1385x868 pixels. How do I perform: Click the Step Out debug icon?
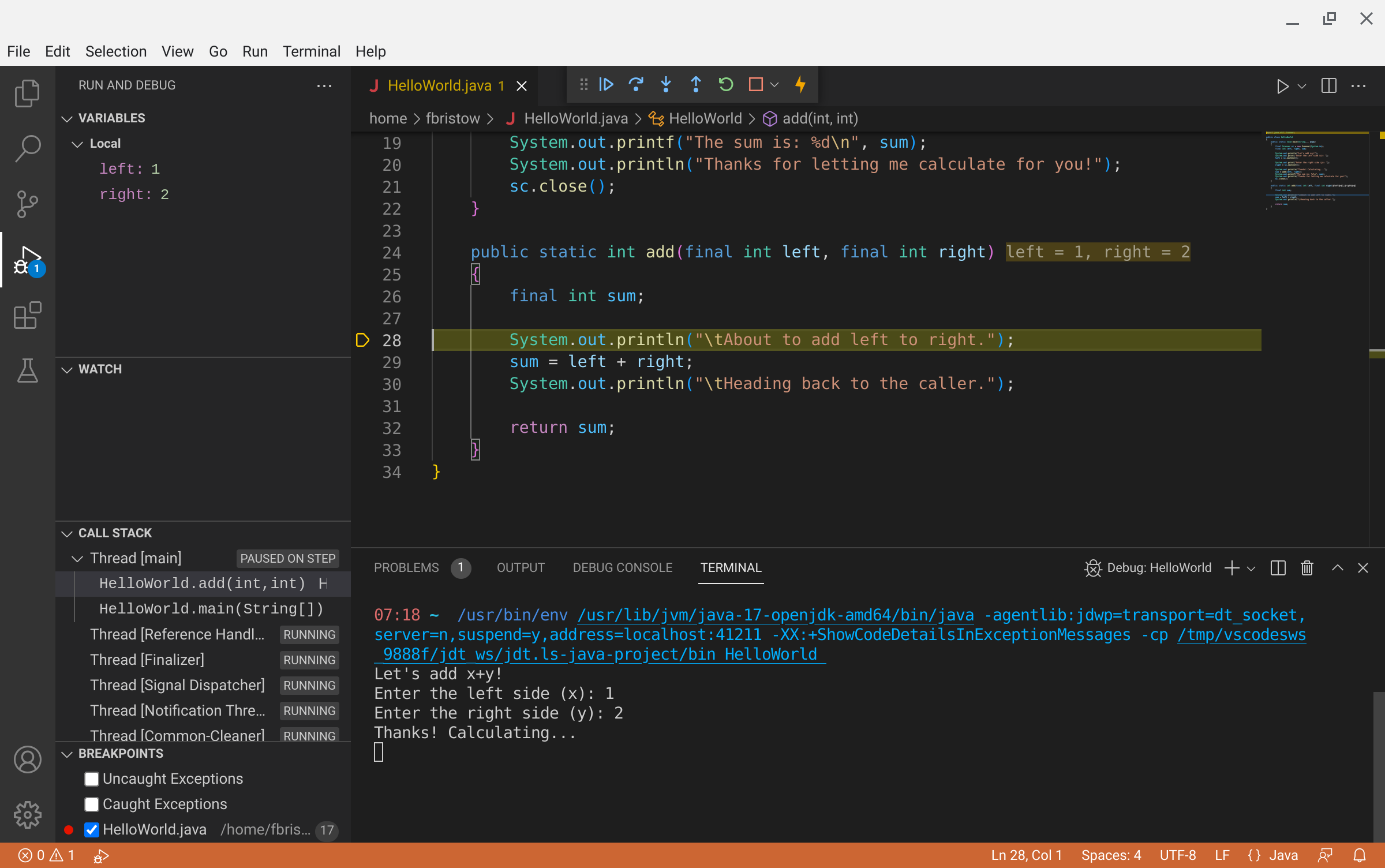696,85
